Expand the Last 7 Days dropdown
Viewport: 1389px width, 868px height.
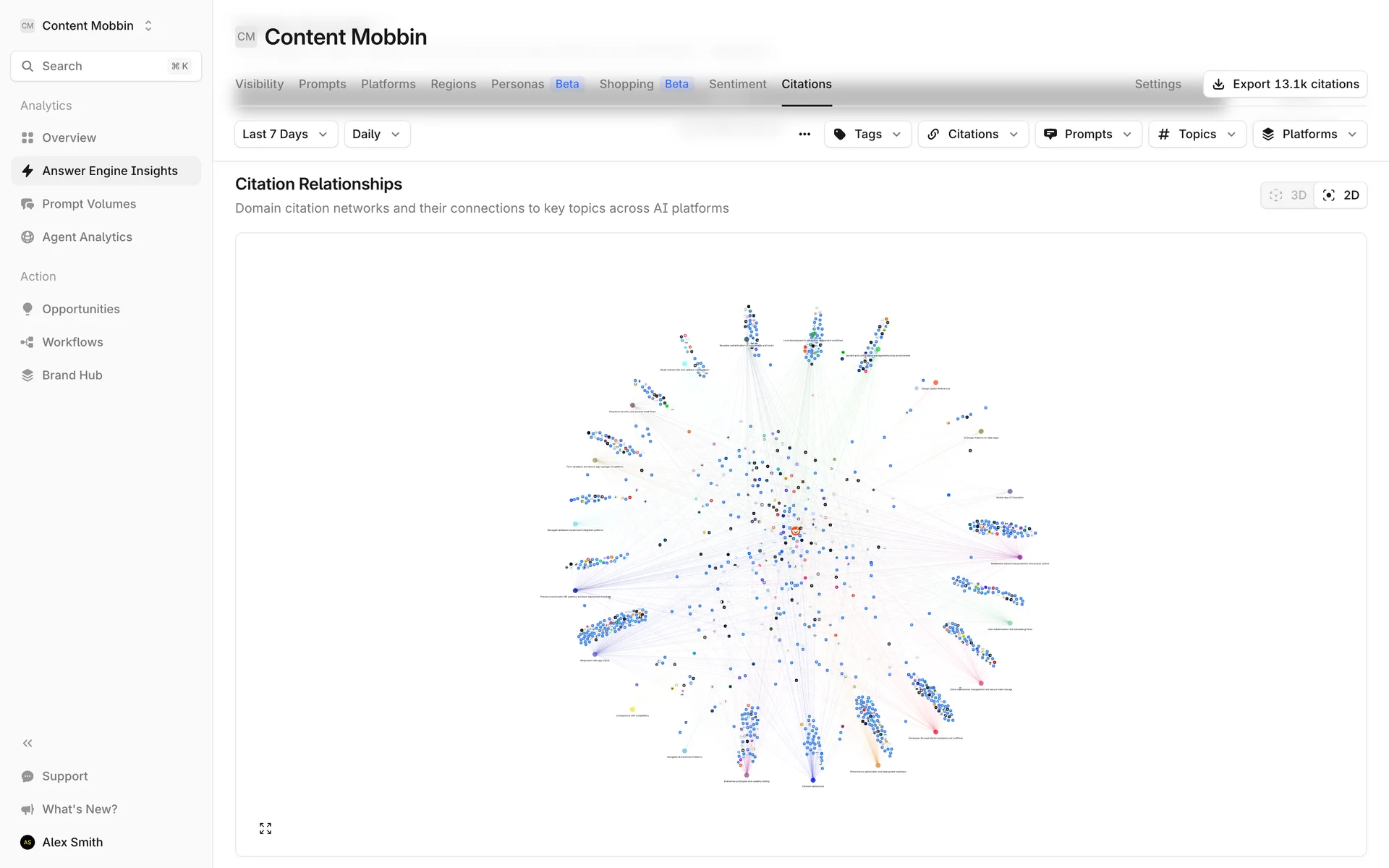tap(285, 135)
